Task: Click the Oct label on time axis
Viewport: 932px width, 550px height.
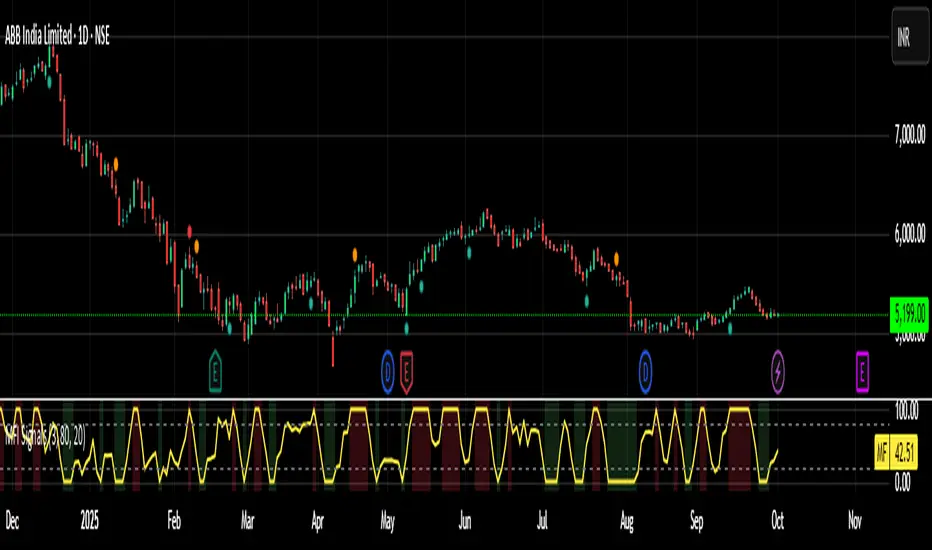Action: [x=777, y=521]
